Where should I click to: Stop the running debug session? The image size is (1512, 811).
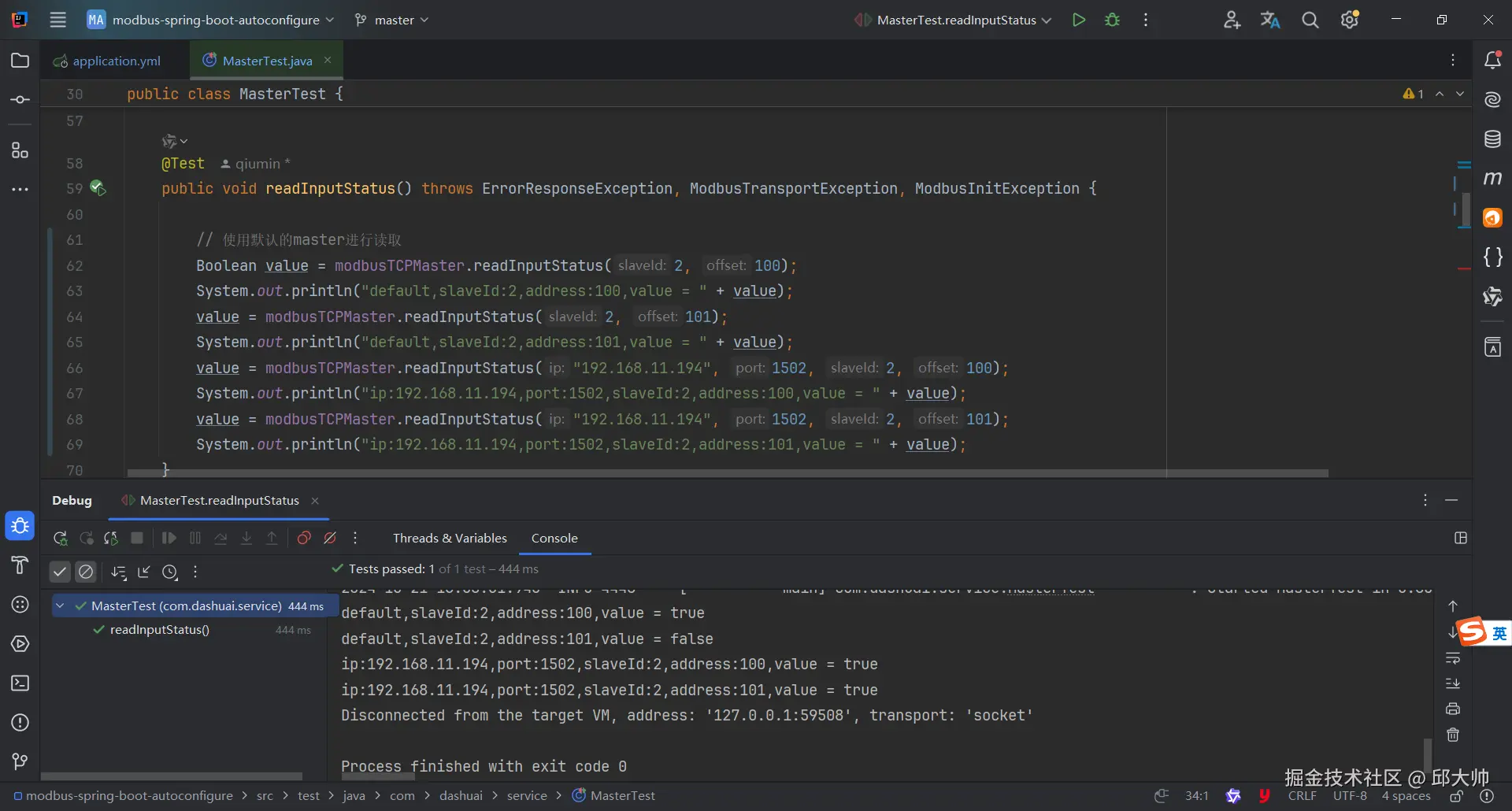[137, 539]
